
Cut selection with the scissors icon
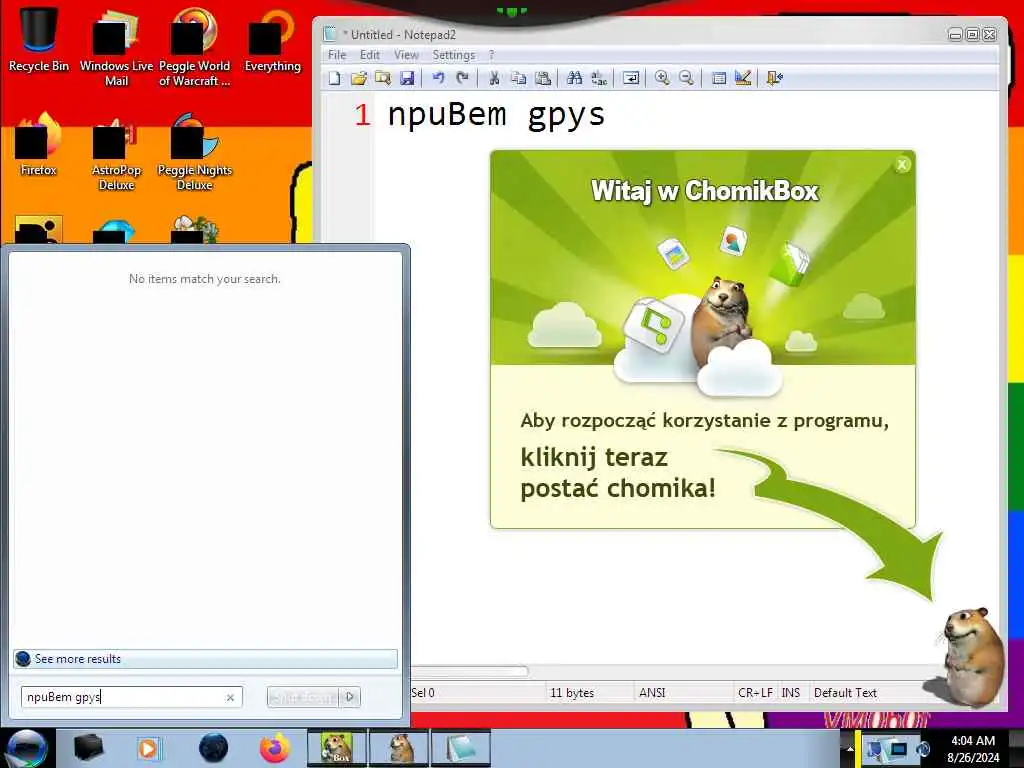click(x=494, y=78)
